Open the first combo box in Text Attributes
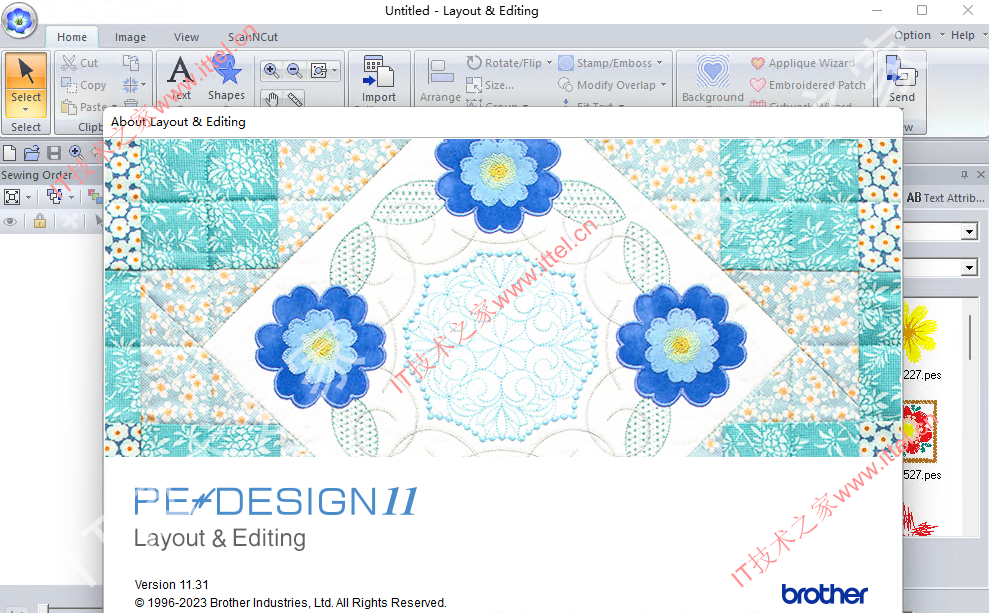Screen dimensions: 989x613 (x=969, y=232)
